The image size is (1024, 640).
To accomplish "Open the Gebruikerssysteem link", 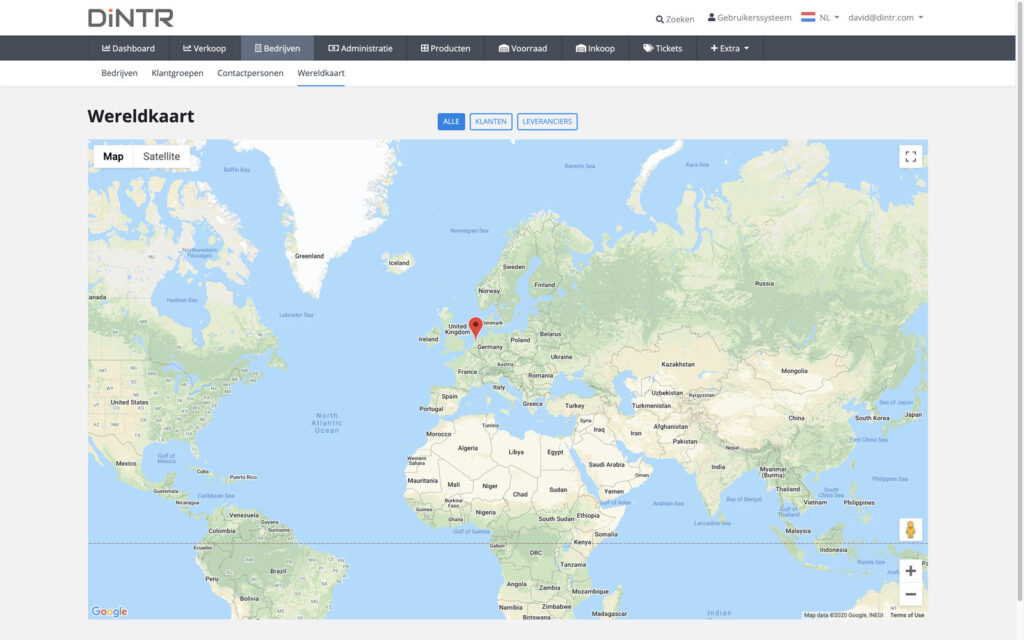I will tap(750, 18).
